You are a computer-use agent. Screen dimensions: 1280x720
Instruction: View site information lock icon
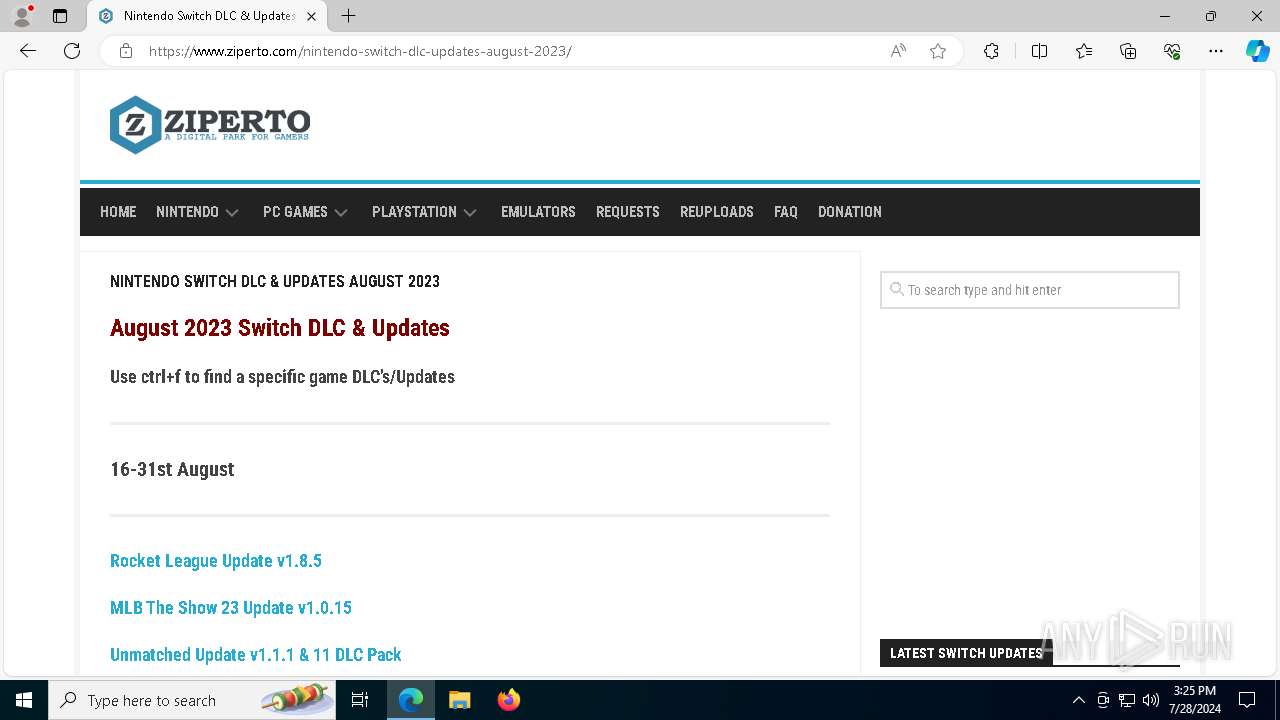[126, 51]
